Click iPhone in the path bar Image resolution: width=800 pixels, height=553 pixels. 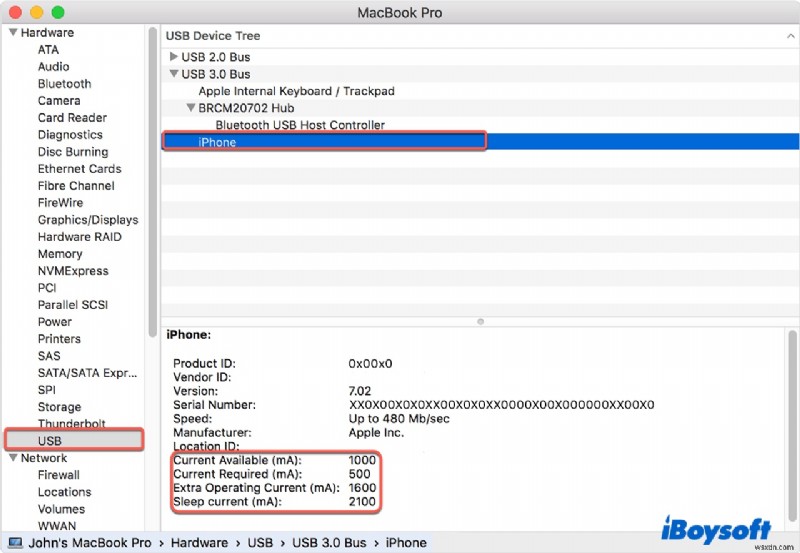click(406, 543)
